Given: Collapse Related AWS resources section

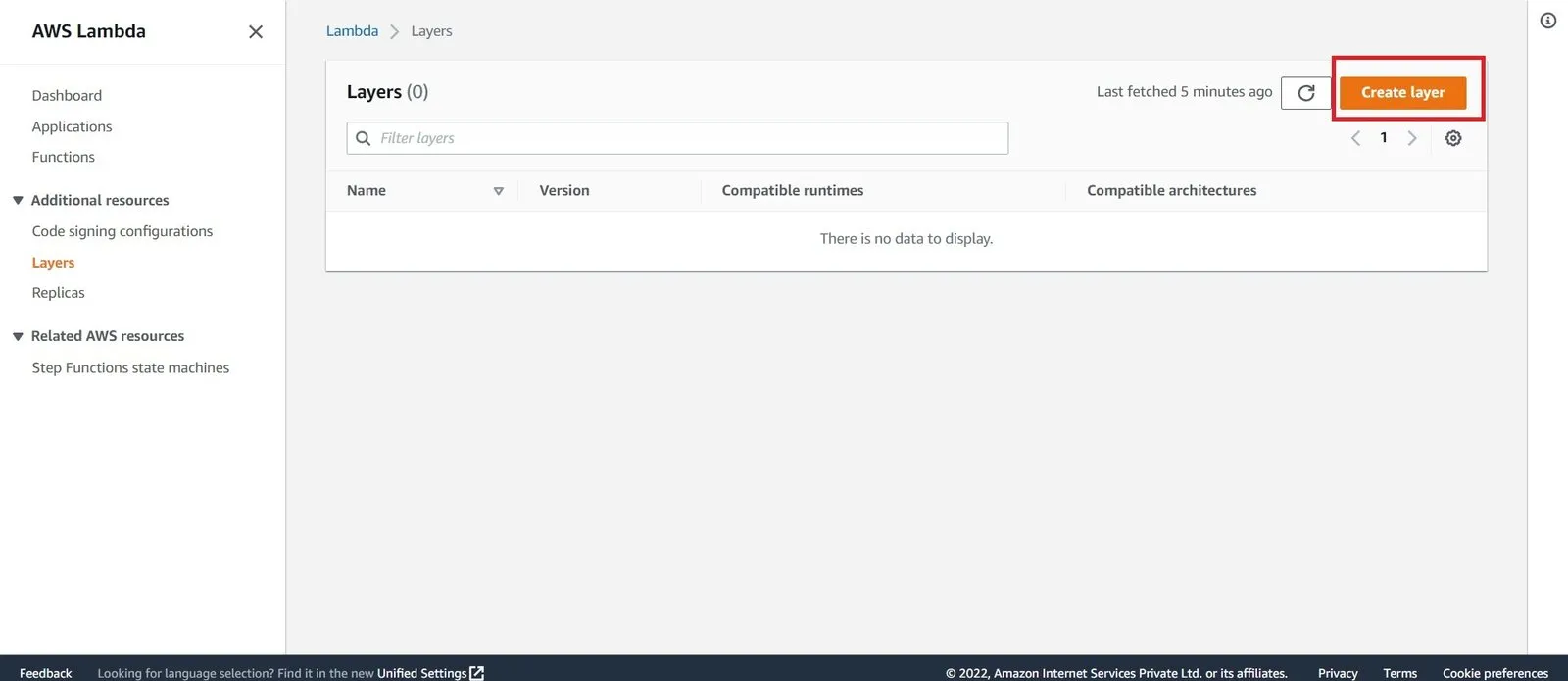Looking at the screenshot, I should click(18, 336).
